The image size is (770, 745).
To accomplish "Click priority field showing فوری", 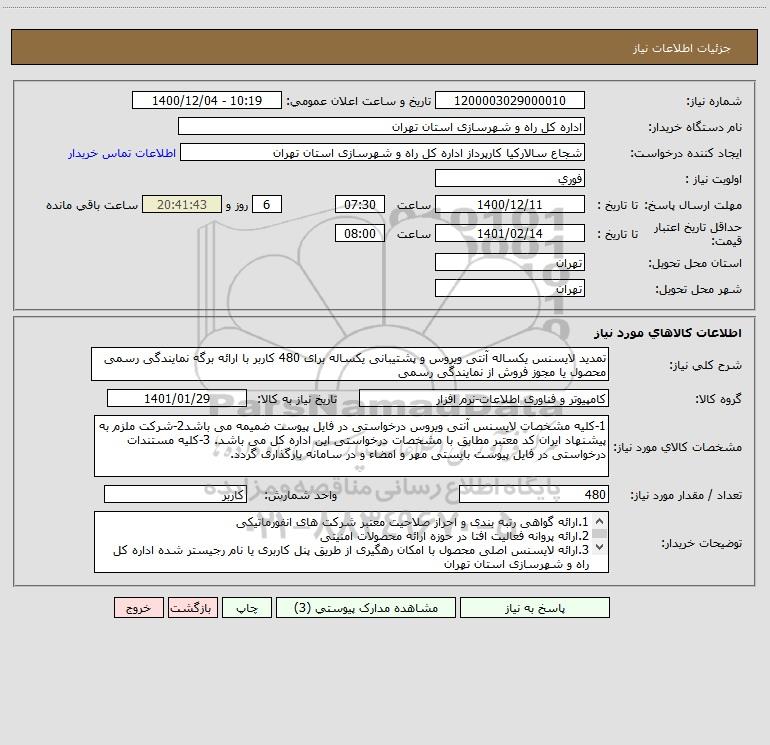I will pos(510,179).
